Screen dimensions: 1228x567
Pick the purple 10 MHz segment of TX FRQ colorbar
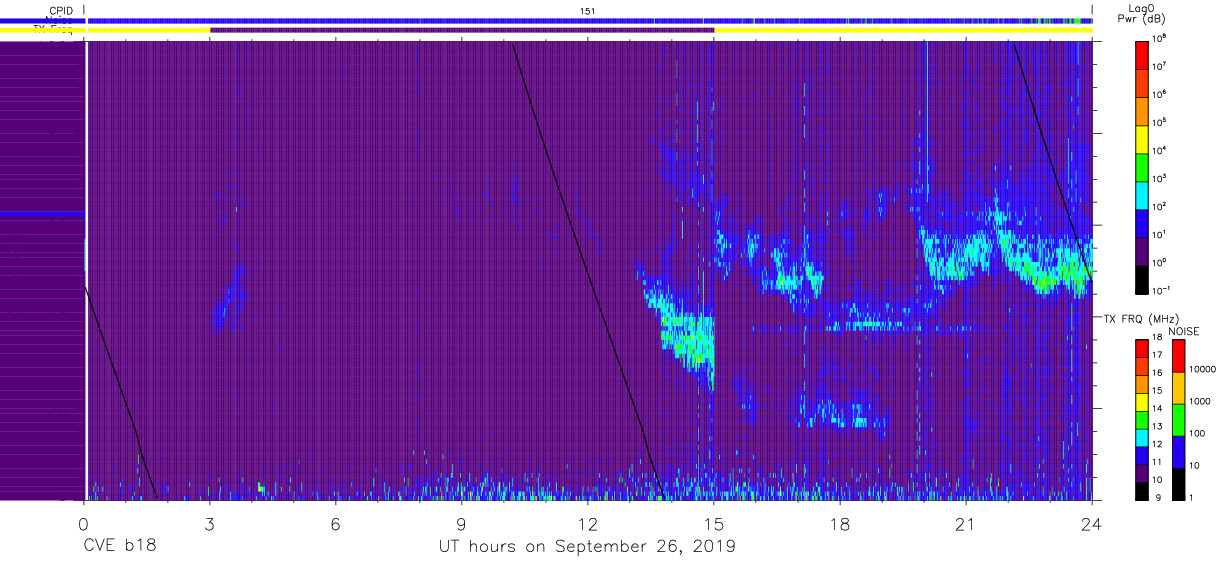[x=1142, y=472]
